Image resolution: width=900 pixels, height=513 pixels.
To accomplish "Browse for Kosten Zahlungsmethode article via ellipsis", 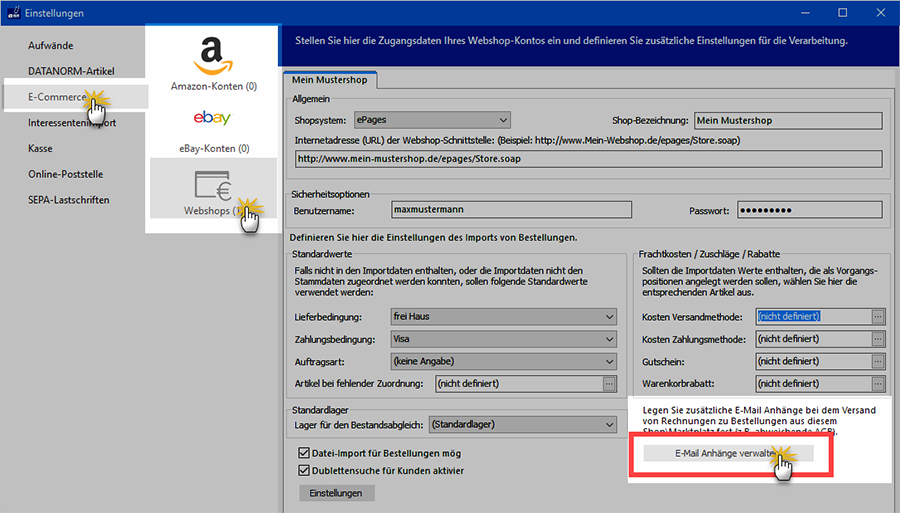I will 878,339.
